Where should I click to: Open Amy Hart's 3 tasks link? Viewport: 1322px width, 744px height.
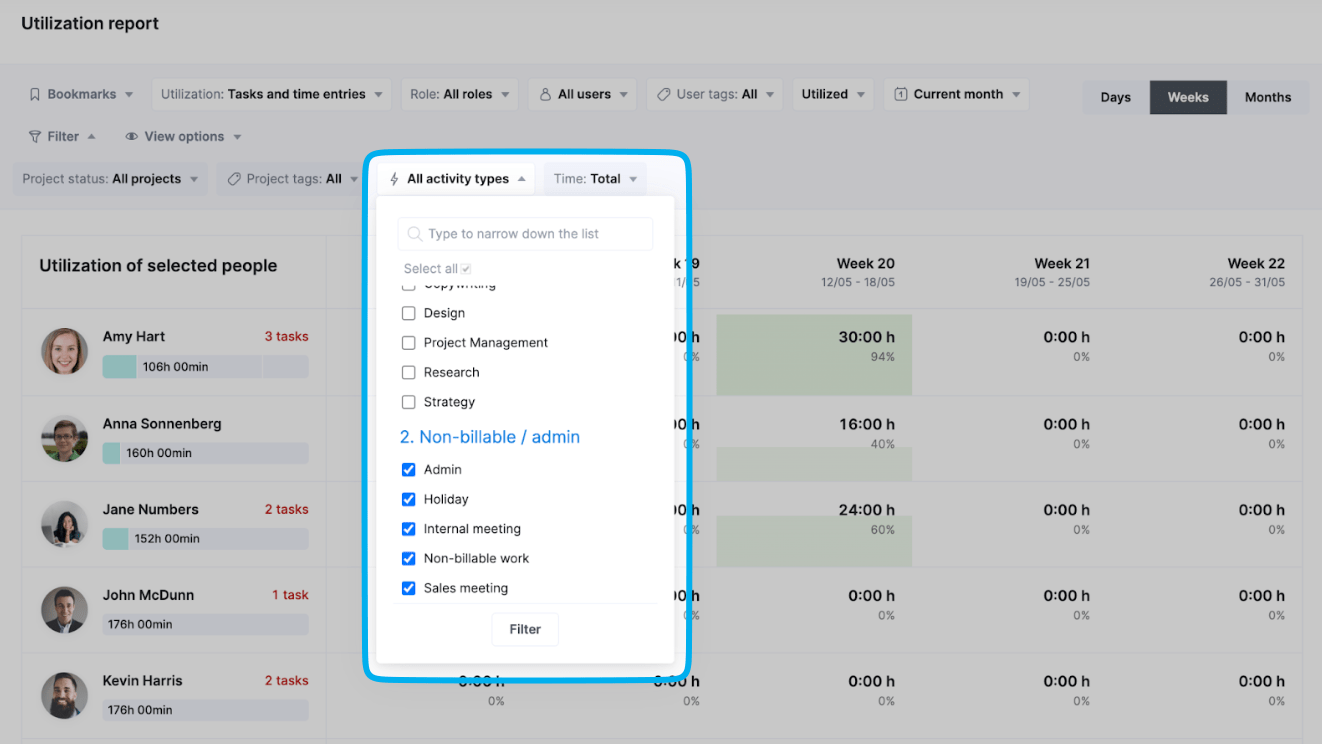[x=286, y=337]
